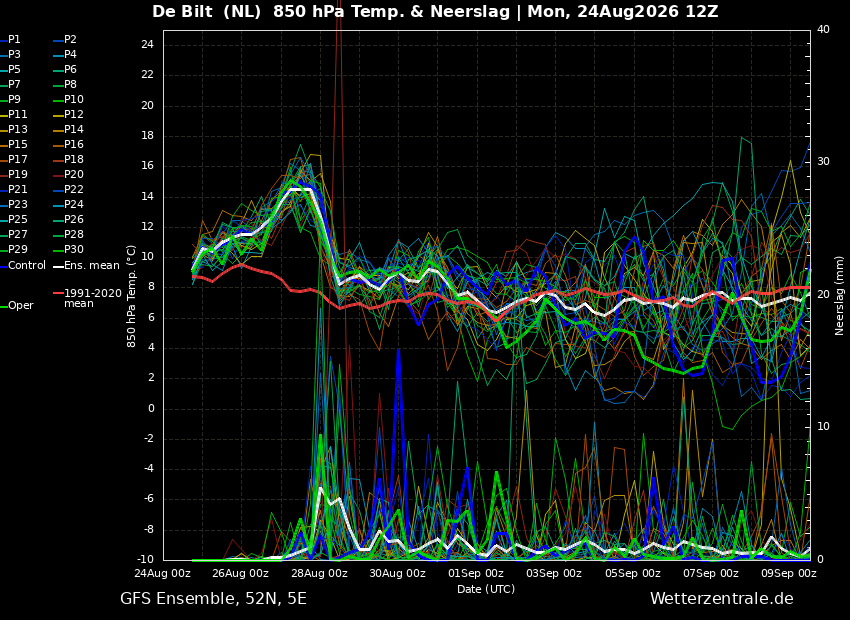Click the P13 legend text
850x620 pixels.
point(17,130)
